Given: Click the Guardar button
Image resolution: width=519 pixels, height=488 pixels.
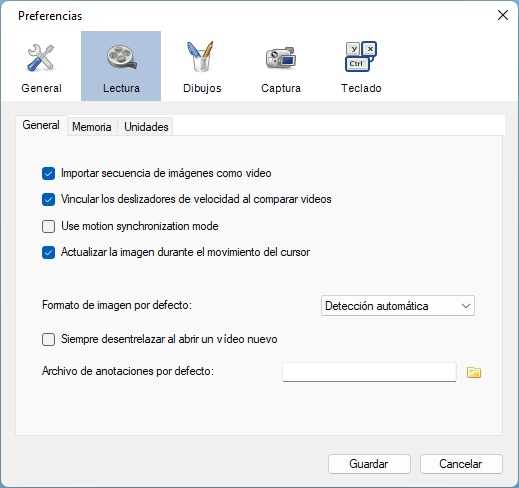Looking at the screenshot, I should click(x=369, y=464).
